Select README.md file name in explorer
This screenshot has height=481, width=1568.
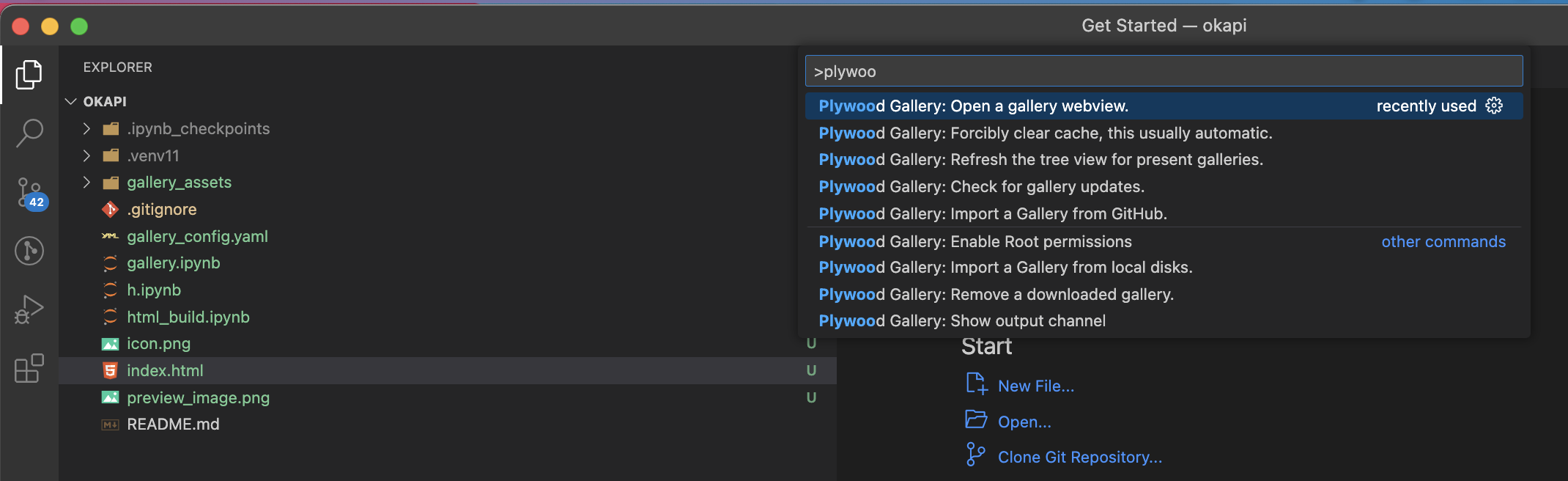point(173,425)
